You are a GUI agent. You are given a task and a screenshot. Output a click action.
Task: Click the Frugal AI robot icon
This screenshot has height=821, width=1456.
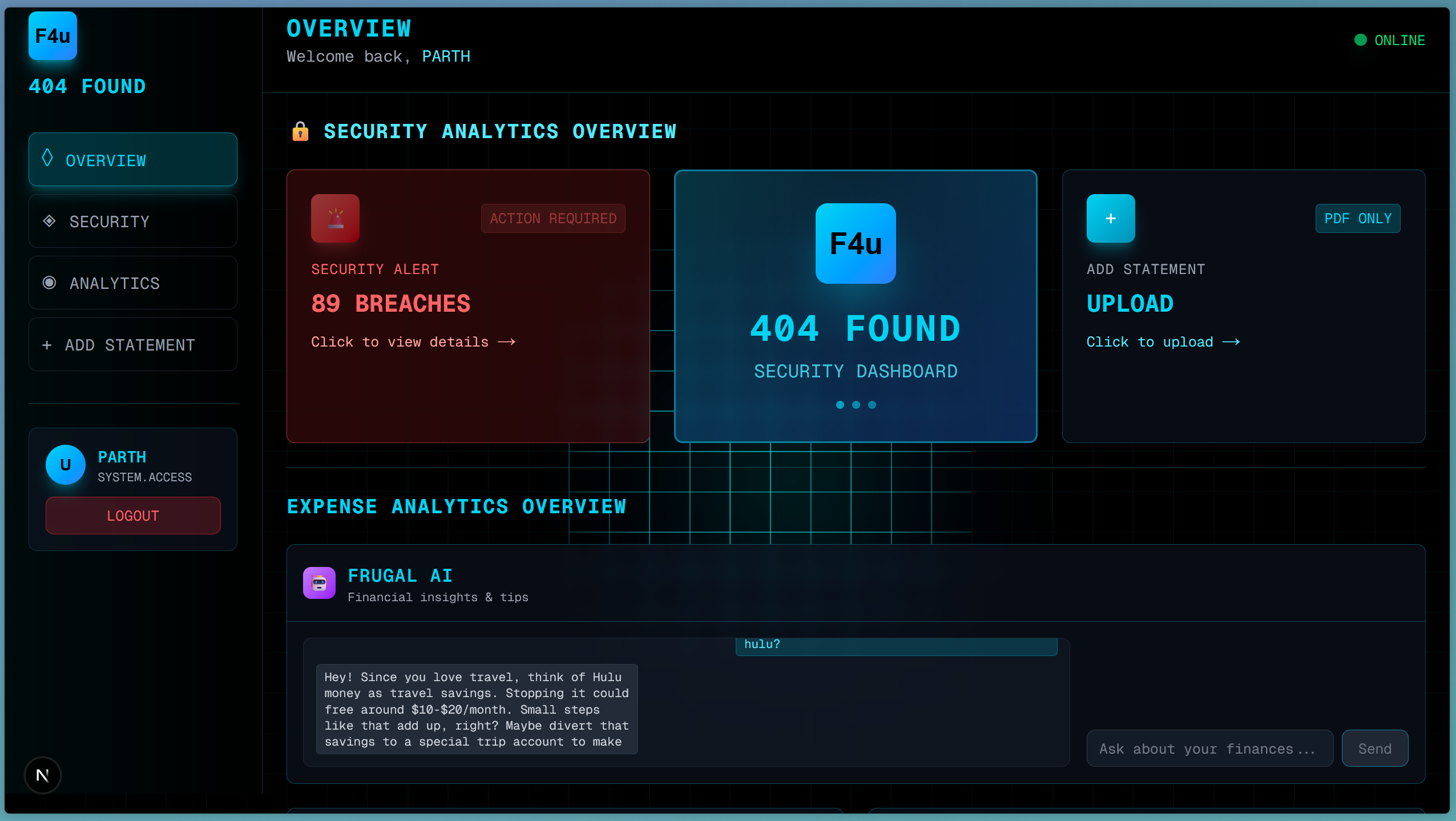tap(319, 583)
